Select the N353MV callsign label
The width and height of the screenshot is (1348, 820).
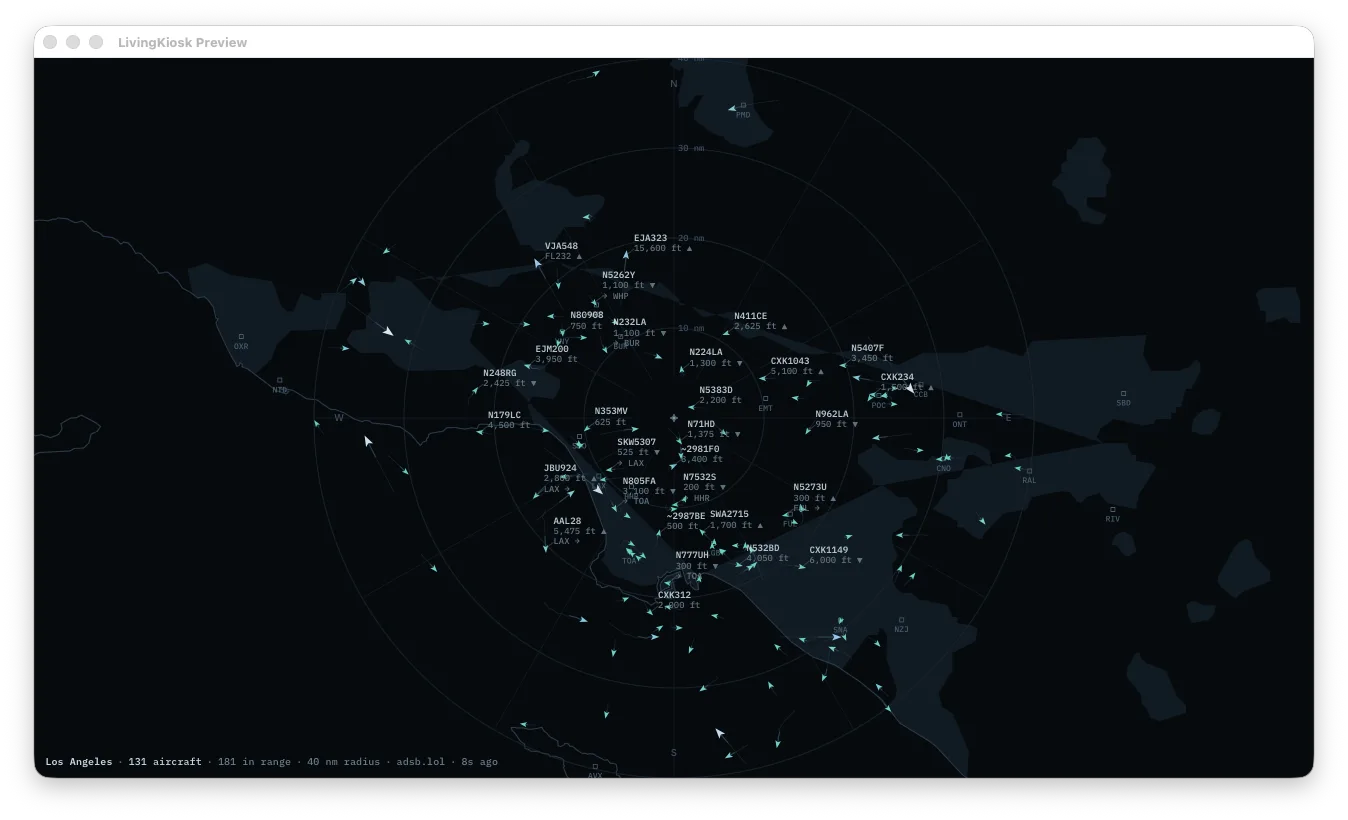[611, 411]
